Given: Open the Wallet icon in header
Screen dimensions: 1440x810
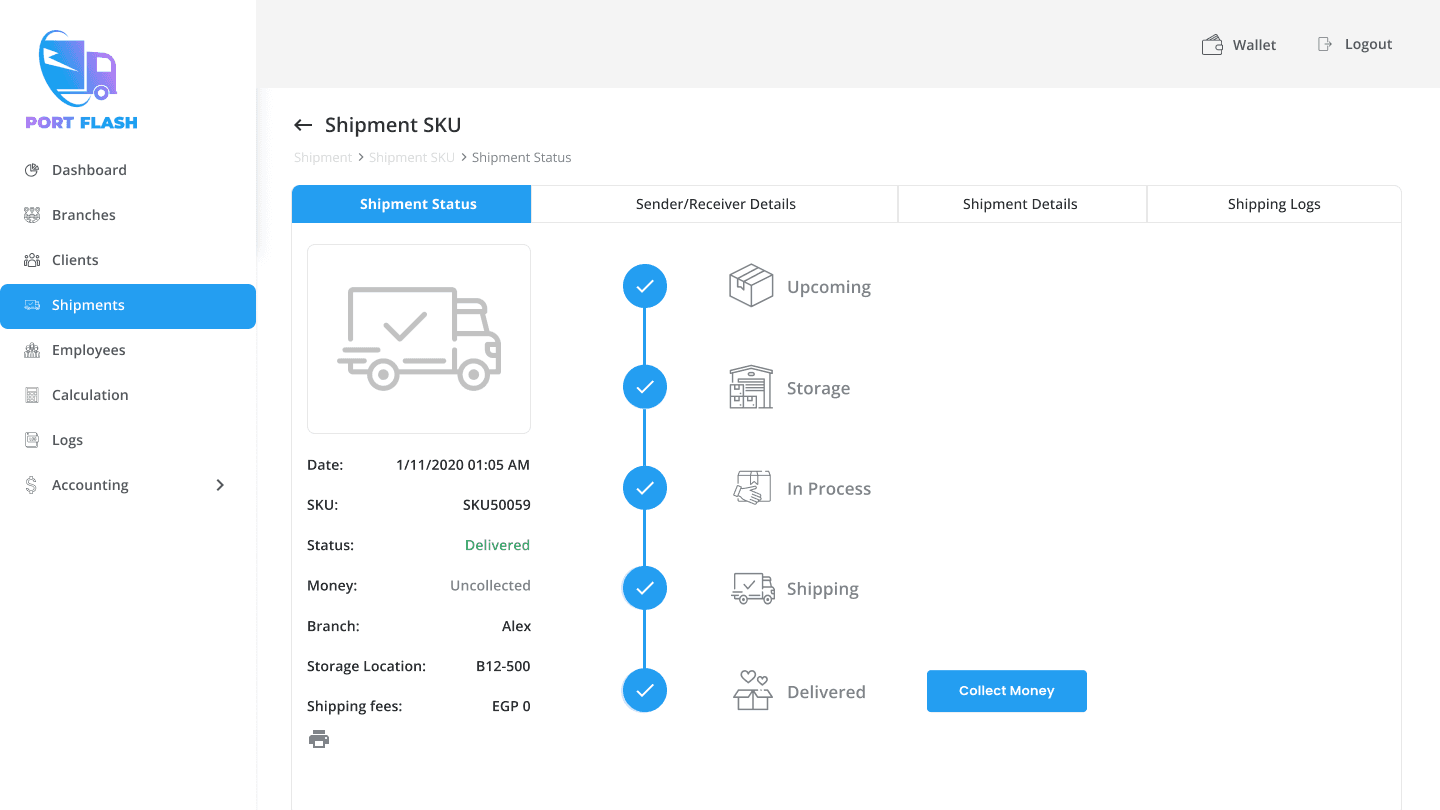Looking at the screenshot, I should [1212, 45].
